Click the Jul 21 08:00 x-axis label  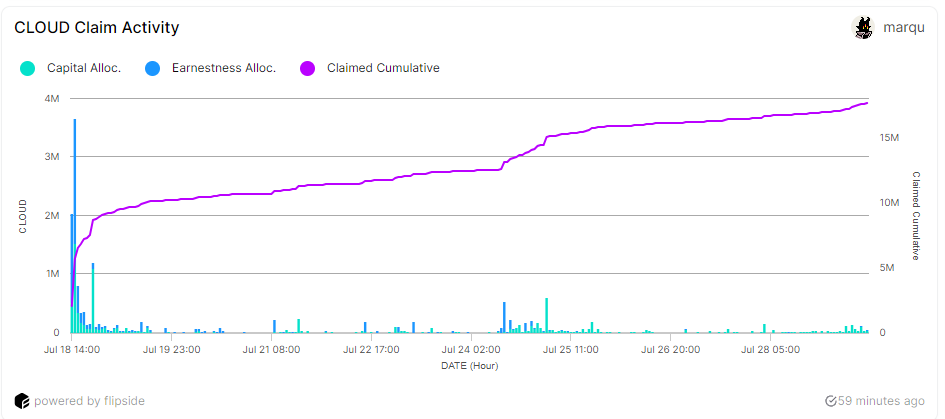tap(272, 350)
